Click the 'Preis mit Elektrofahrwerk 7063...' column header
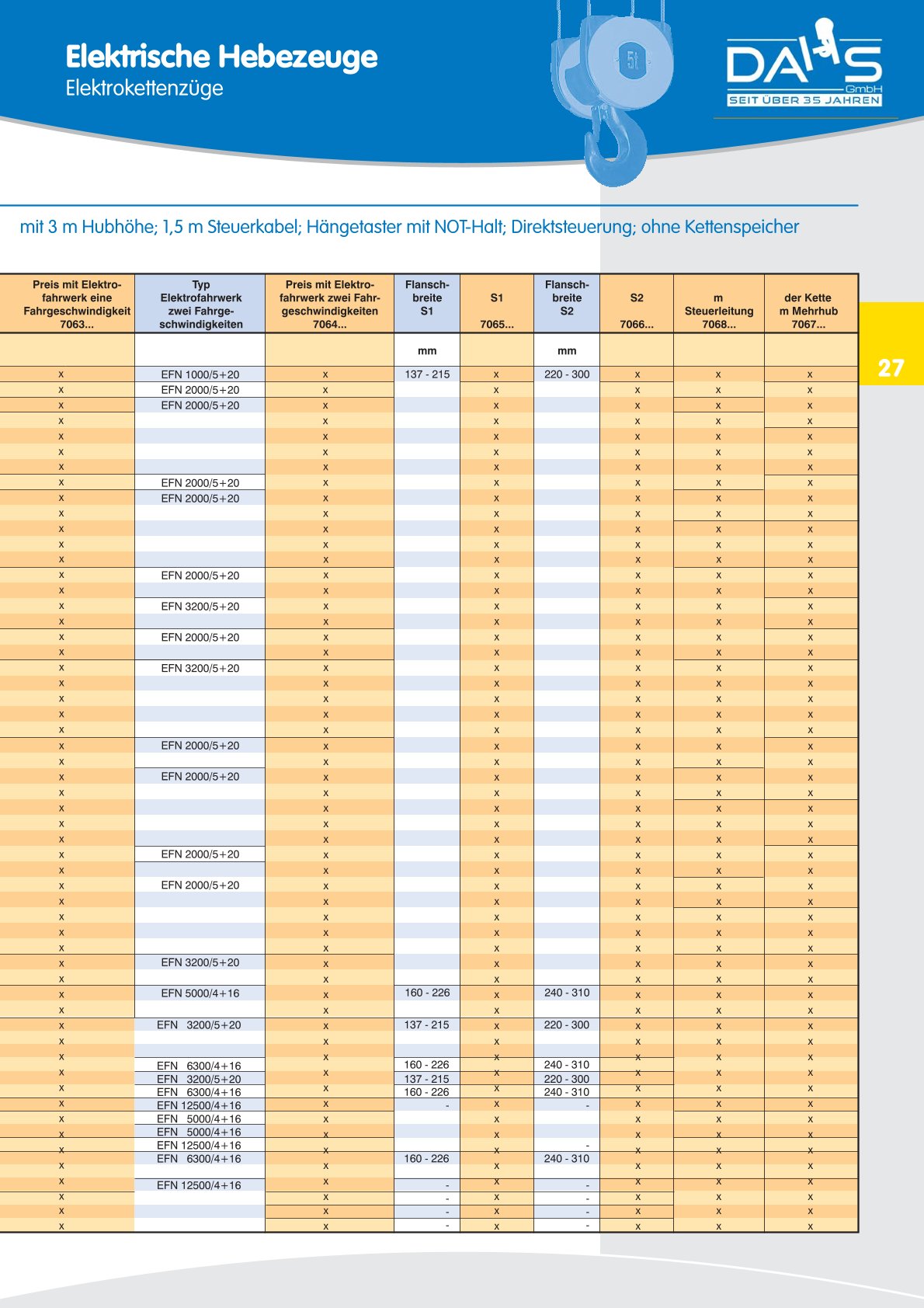Viewport: 924px width, 1308px height. tap(77, 304)
